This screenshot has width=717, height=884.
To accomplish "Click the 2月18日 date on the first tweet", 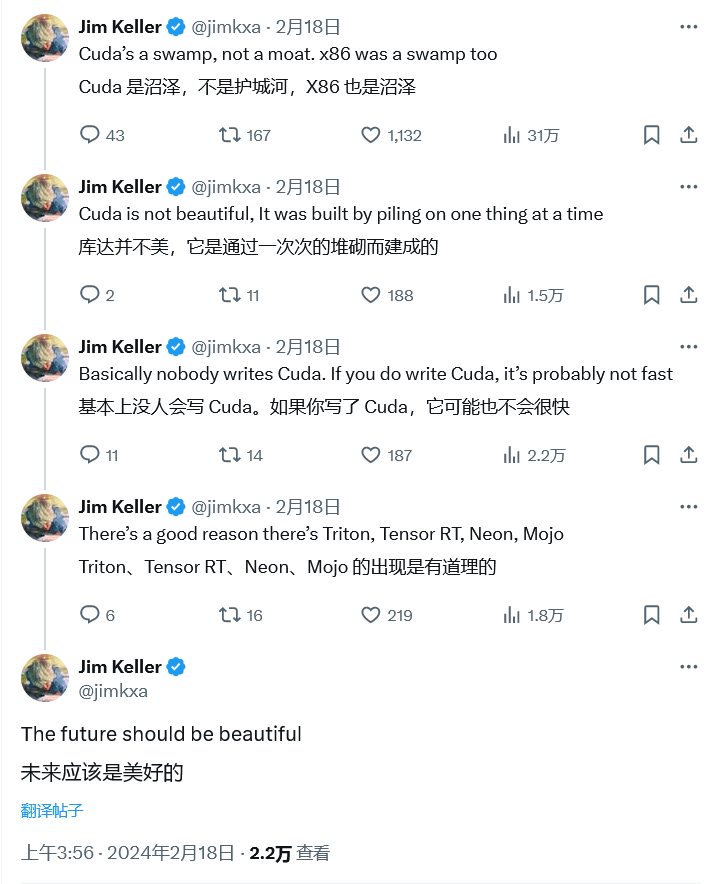I will pos(308,27).
